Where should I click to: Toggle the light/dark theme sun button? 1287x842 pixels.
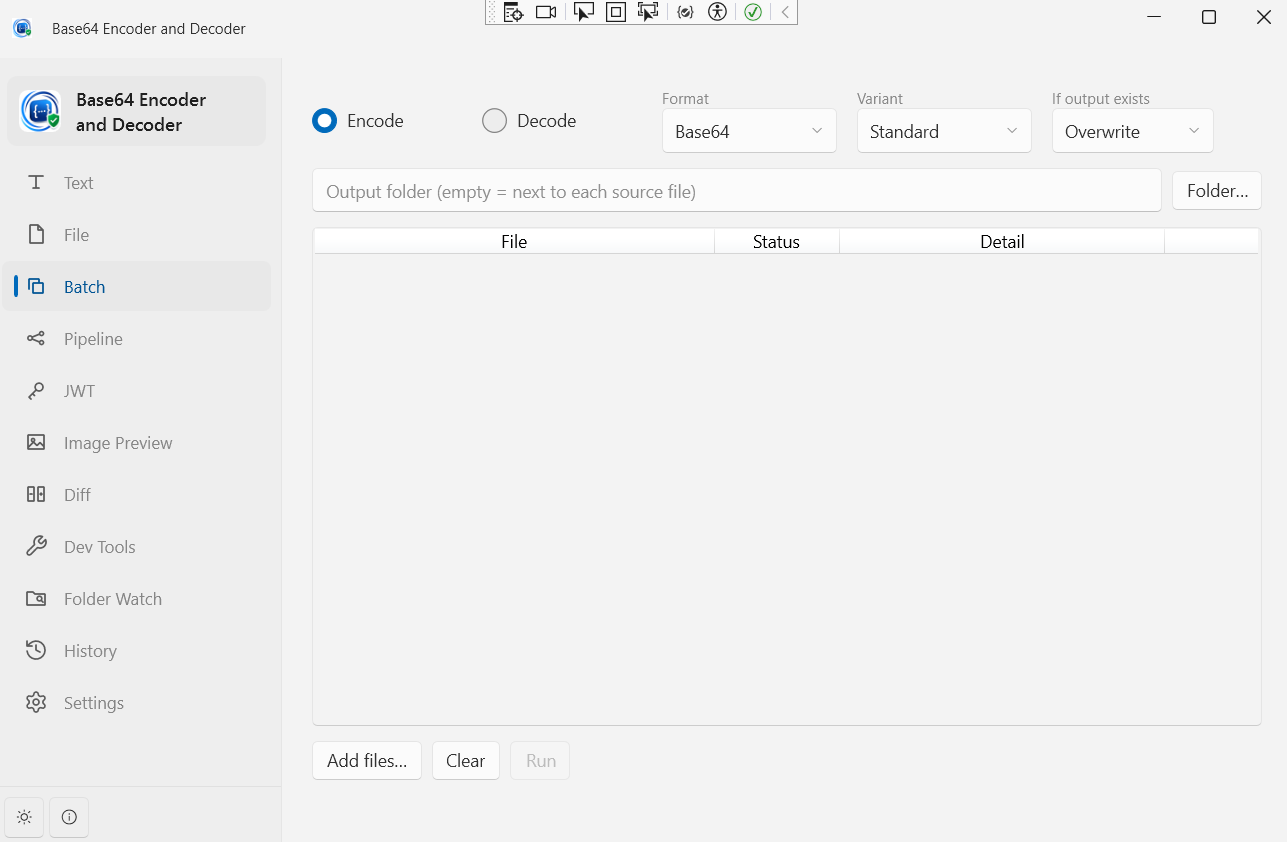pyautogui.click(x=24, y=817)
